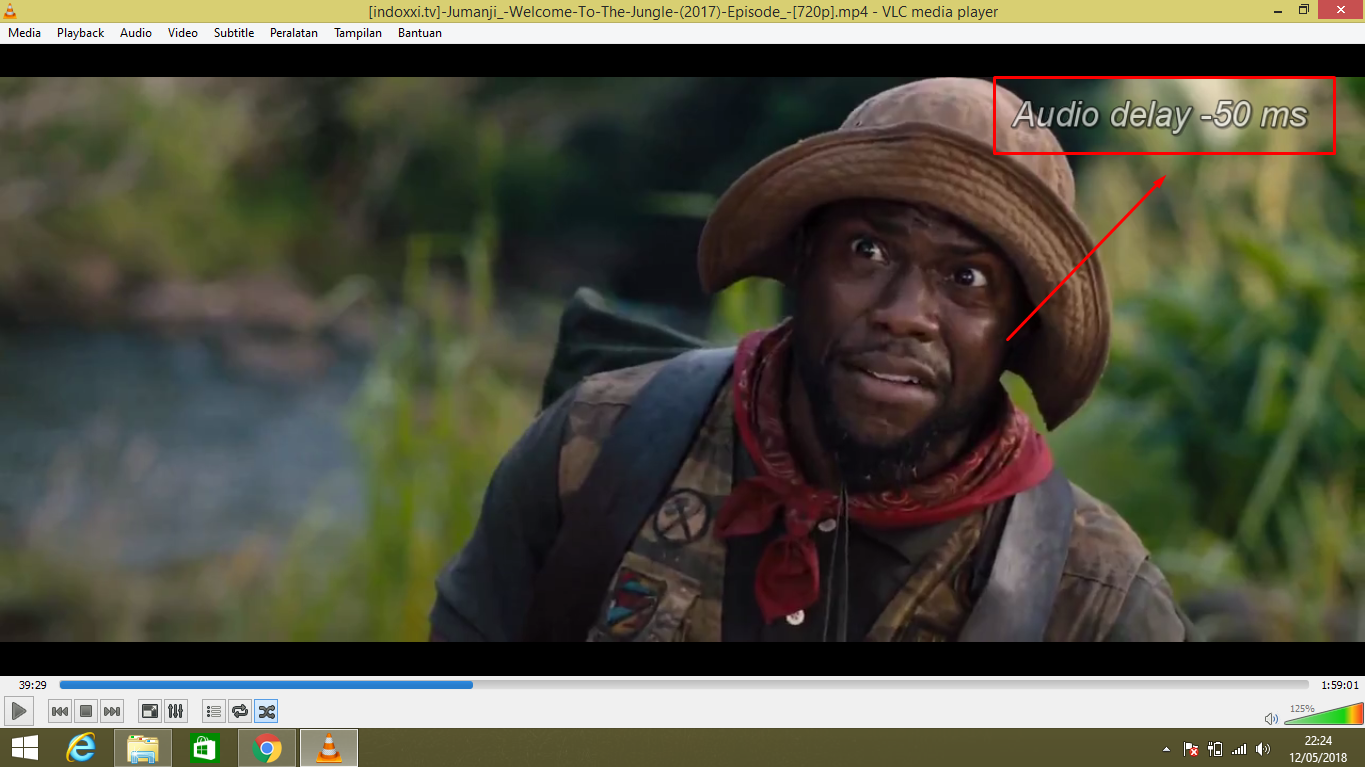The height and width of the screenshot is (767, 1365).
Task: Open the Windows Start menu
Action: [24, 748]
